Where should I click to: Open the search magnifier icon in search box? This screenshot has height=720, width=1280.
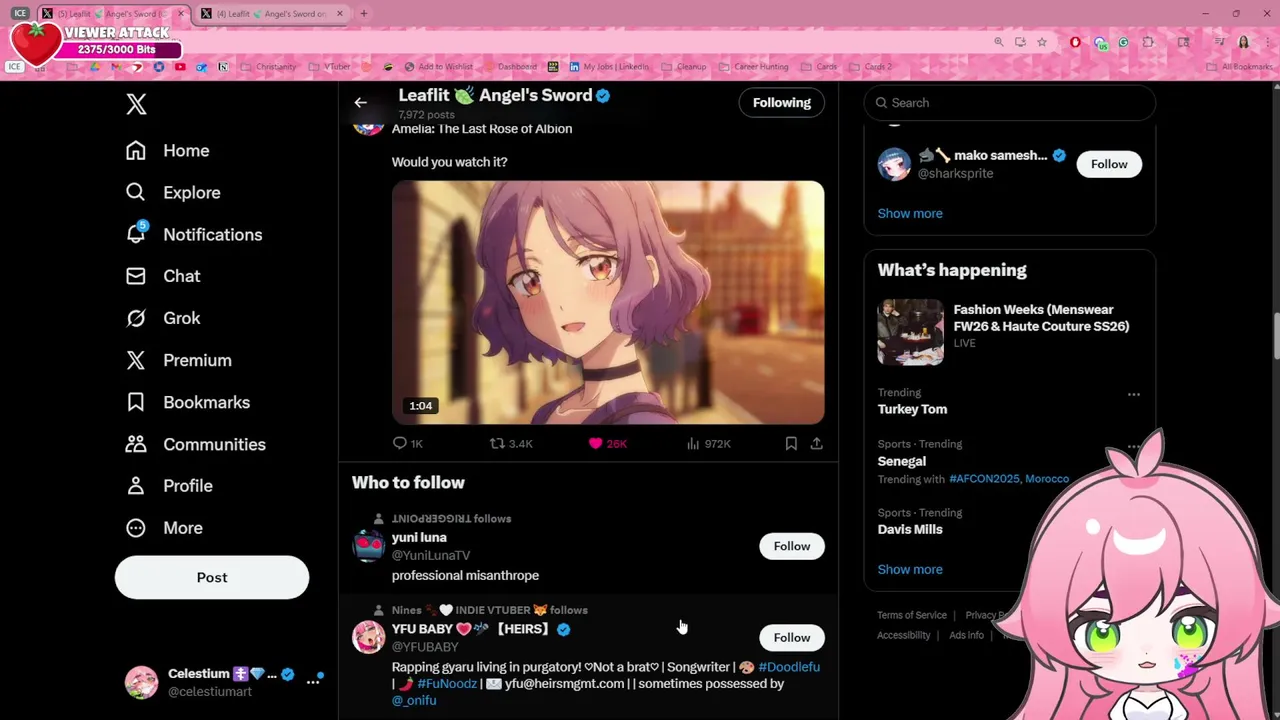point(882,102)
